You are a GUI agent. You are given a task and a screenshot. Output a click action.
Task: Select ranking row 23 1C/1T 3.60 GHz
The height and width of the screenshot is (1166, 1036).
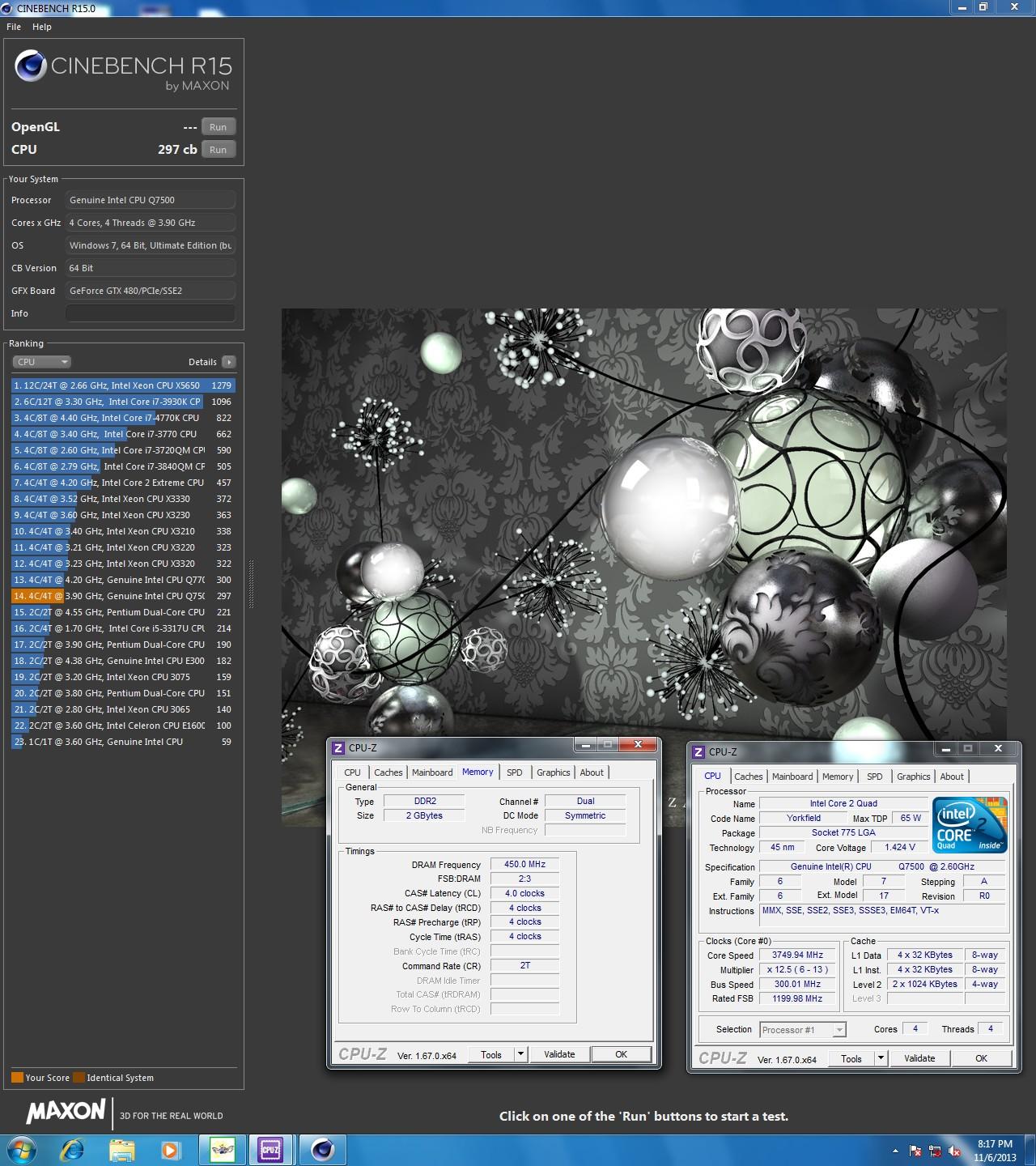click(123, 742)
